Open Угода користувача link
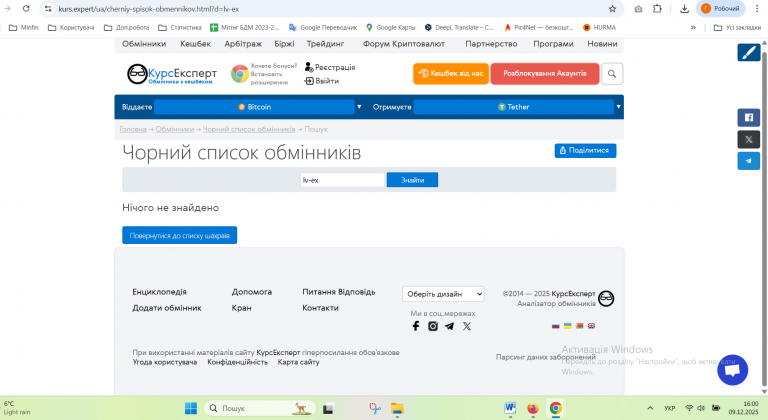 [x=165, y=362]
